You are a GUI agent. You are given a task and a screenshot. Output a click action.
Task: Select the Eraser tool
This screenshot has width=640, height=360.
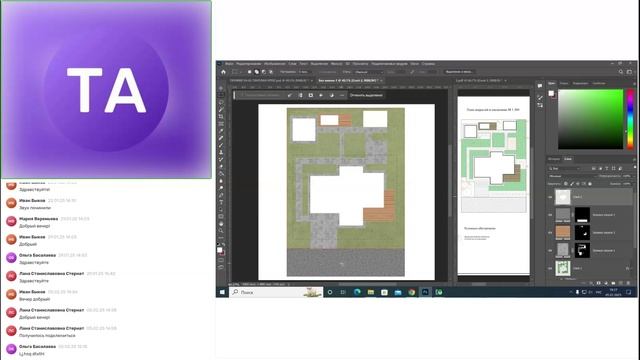221,166
